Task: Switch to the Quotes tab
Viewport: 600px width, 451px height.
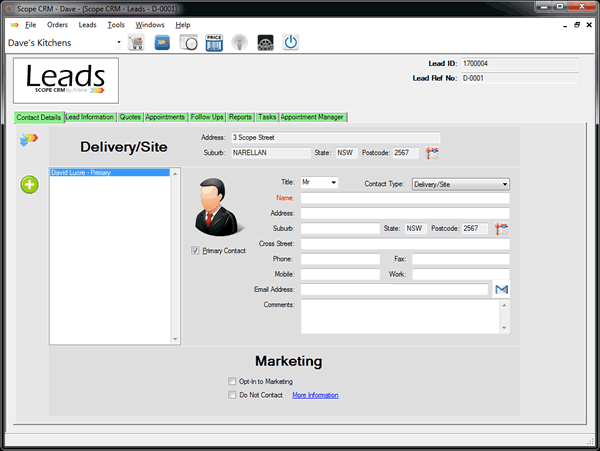Action: [x=130, y=117]
